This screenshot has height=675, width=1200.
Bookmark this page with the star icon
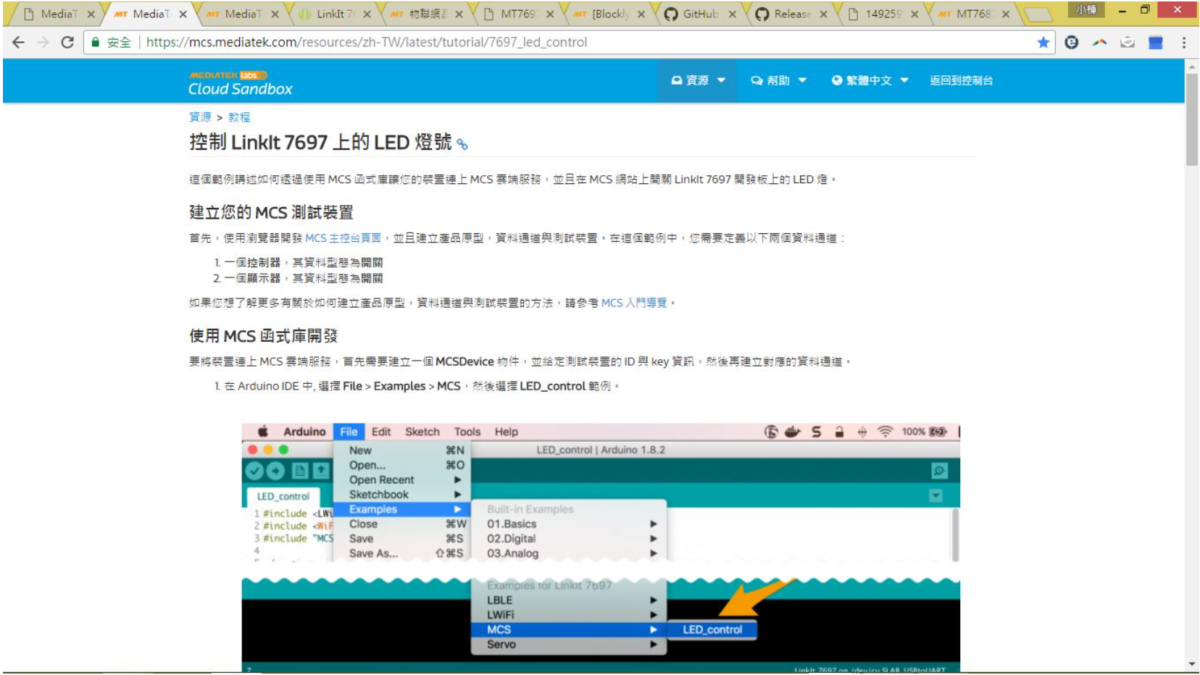(x=1044, y=43)
